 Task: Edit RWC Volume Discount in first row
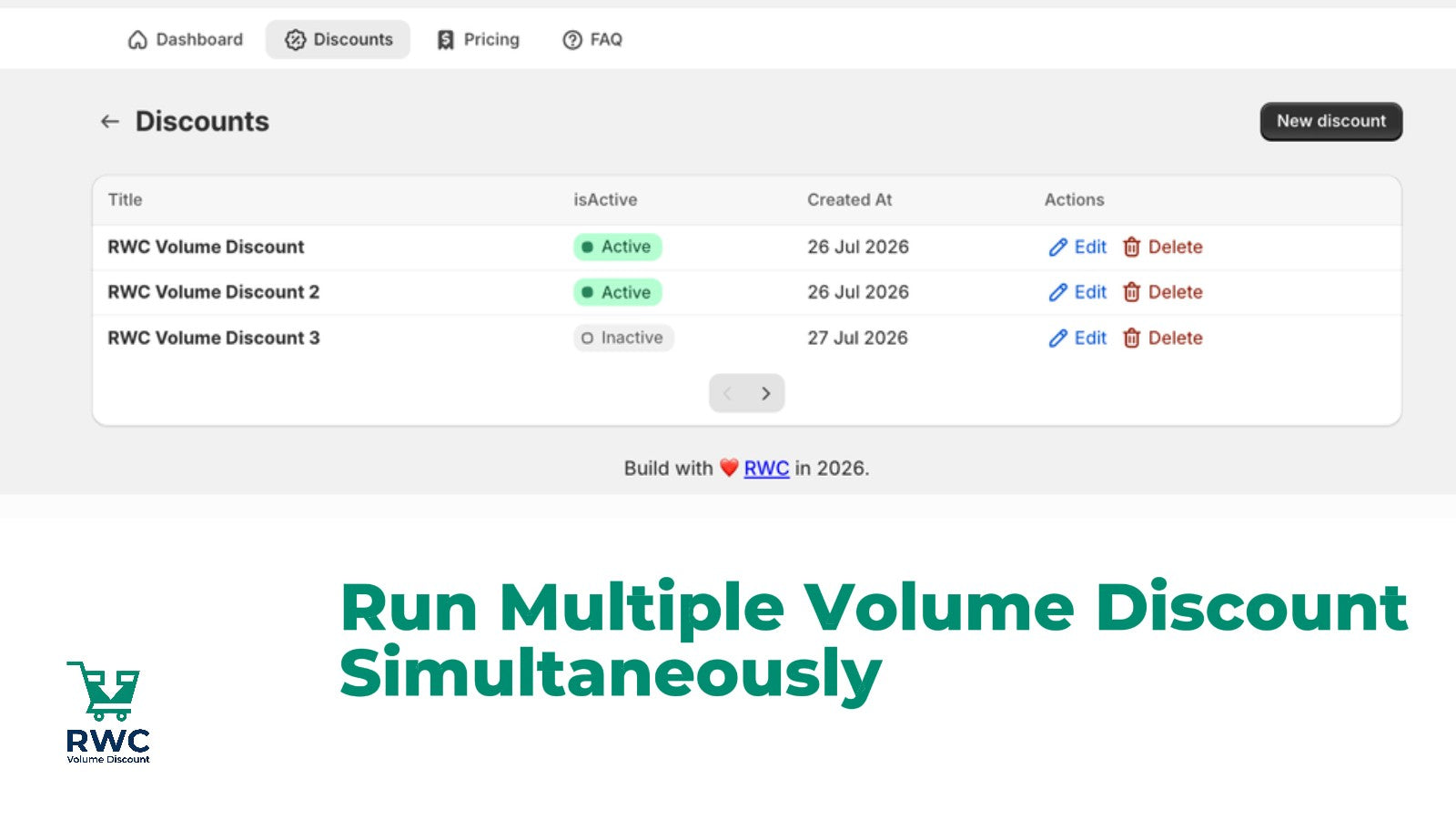tap(1077, 247)
